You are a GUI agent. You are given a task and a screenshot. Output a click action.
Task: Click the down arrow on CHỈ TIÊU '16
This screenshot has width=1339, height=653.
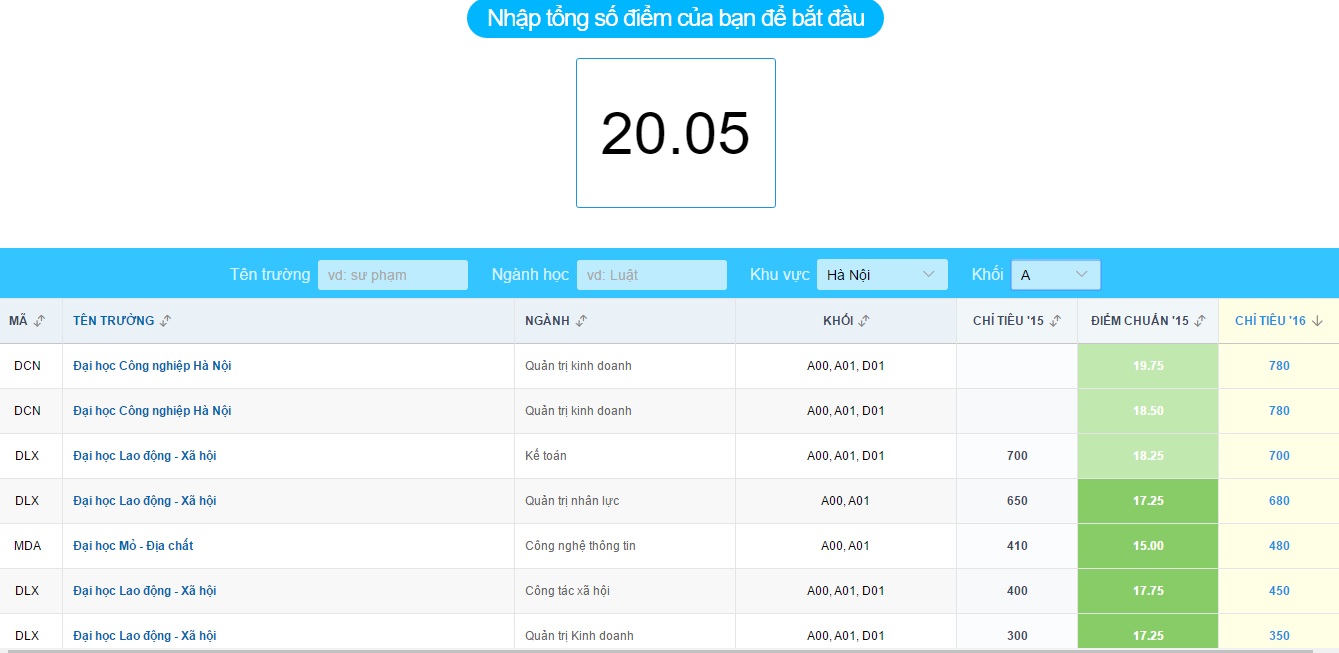pos(1317,321)
